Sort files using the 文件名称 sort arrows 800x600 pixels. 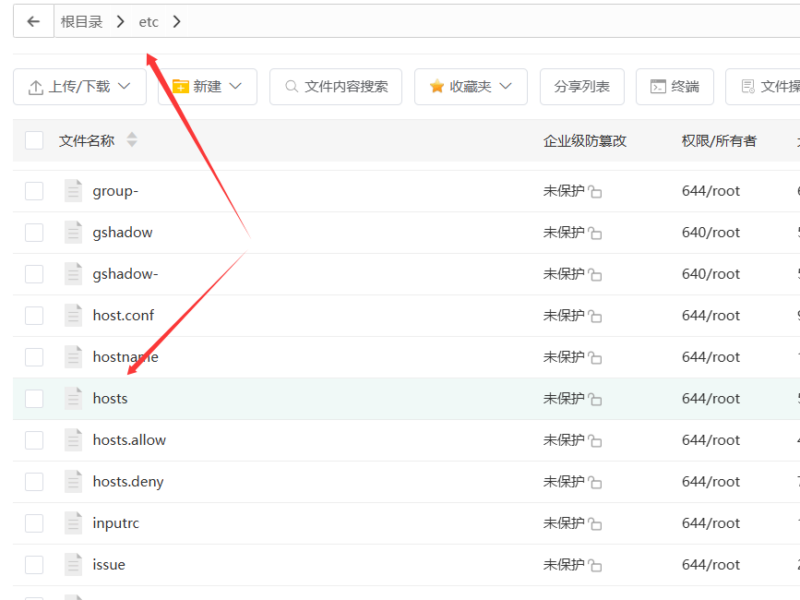(133, 140)
